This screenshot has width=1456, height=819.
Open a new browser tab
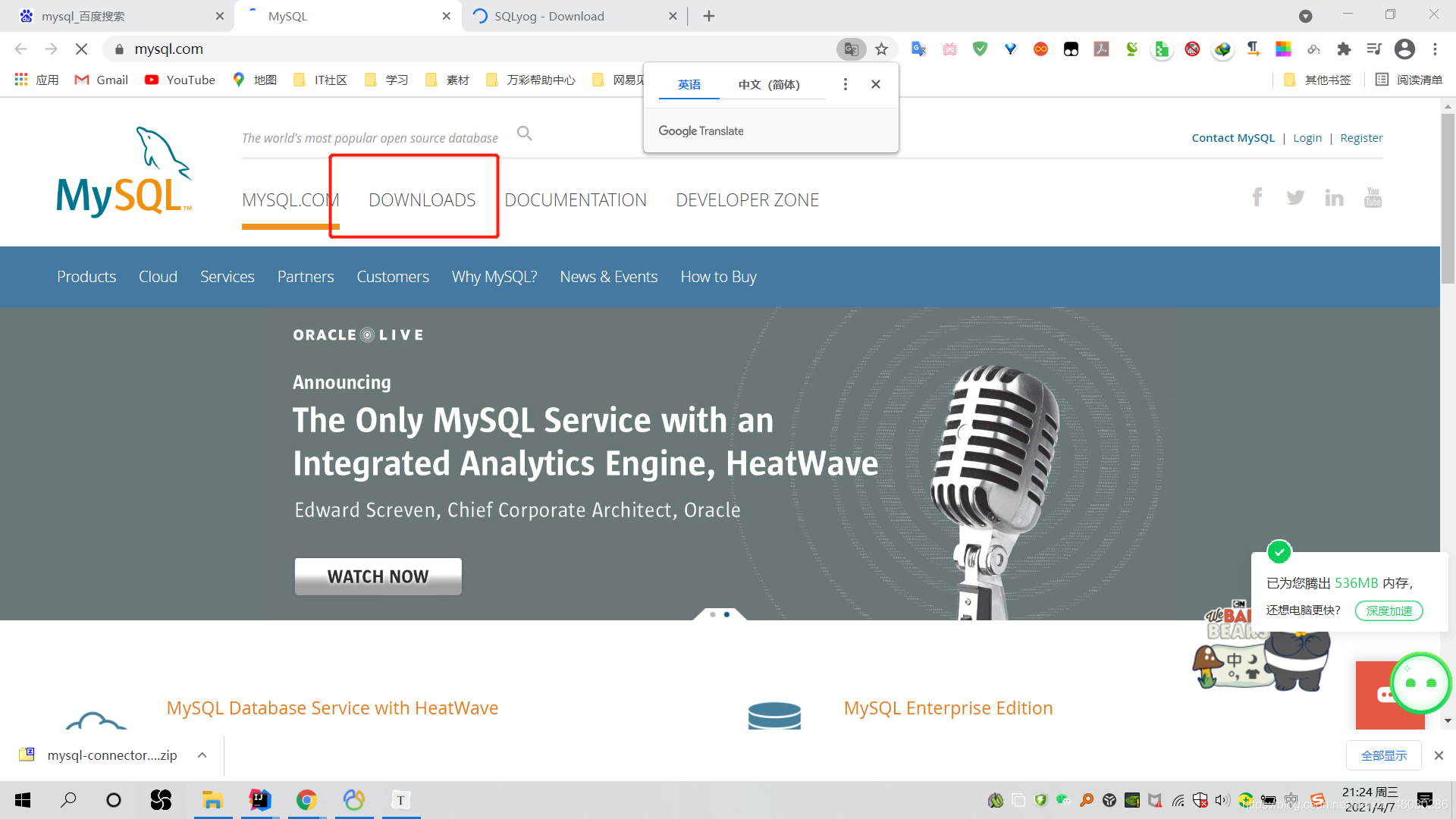pos(709,16)
